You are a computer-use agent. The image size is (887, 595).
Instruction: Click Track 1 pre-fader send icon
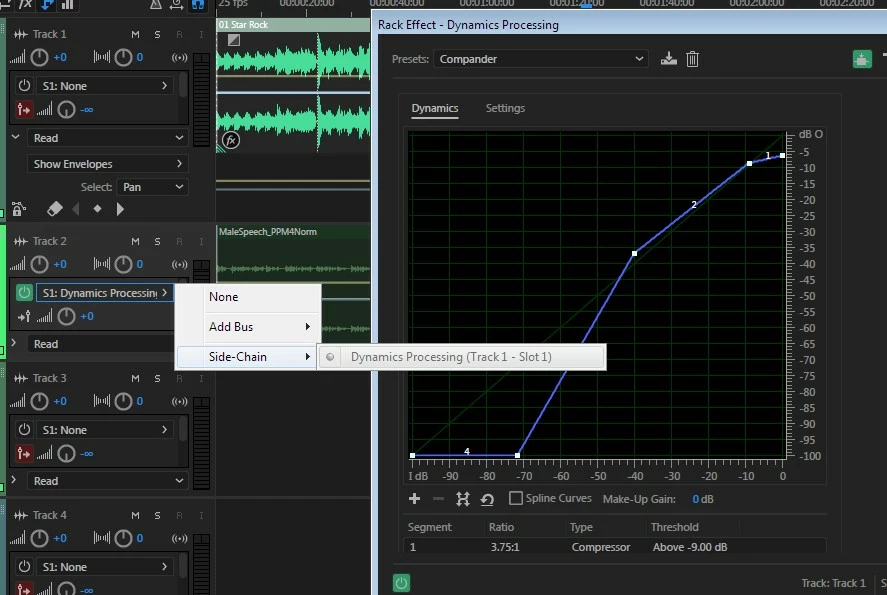24,109
